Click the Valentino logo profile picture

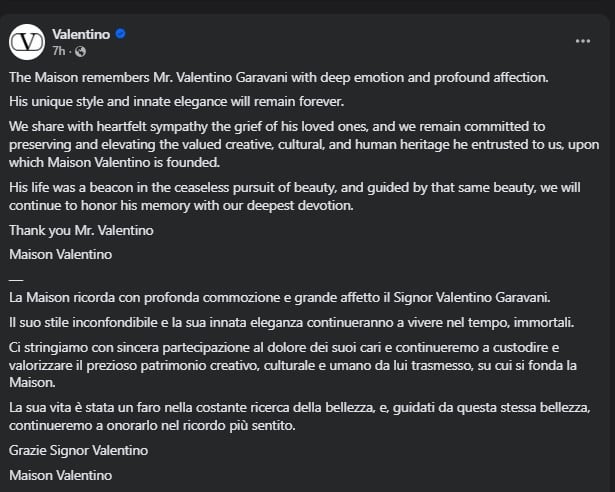27,41
